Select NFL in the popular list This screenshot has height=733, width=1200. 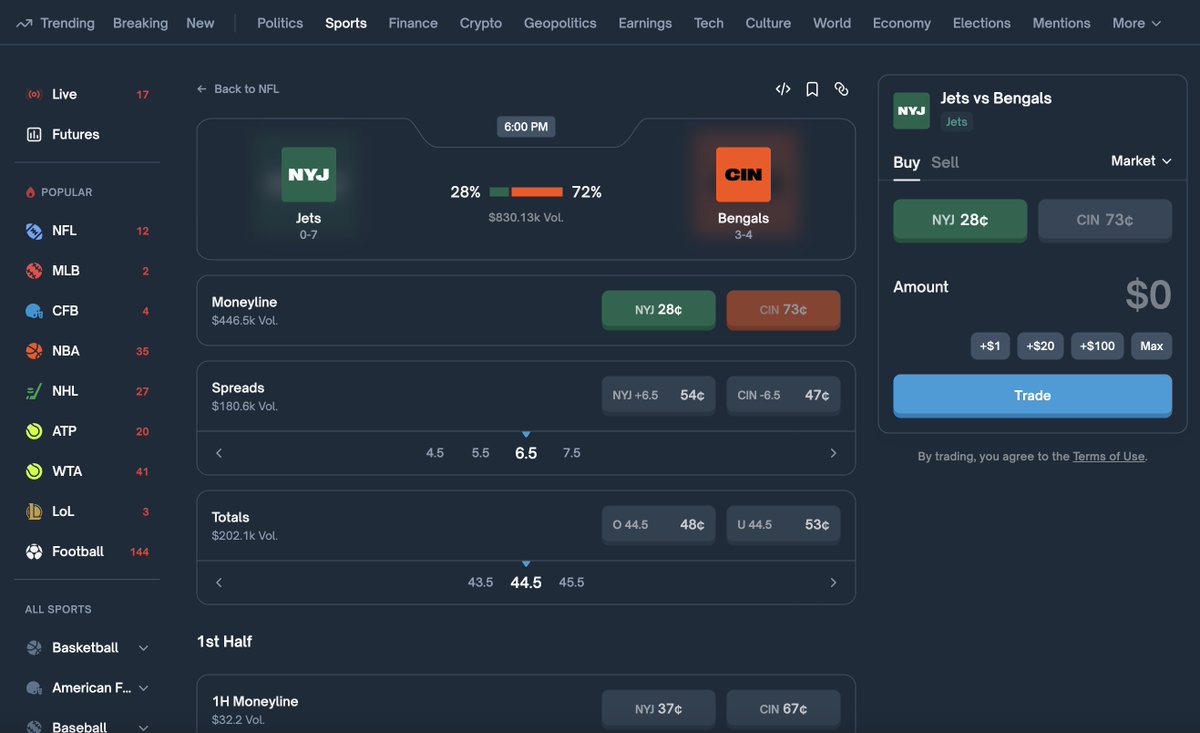[87, 231]
